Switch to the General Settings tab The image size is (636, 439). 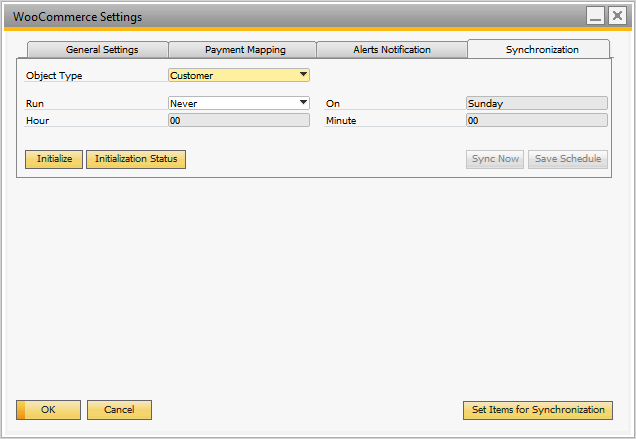[101, 49]
